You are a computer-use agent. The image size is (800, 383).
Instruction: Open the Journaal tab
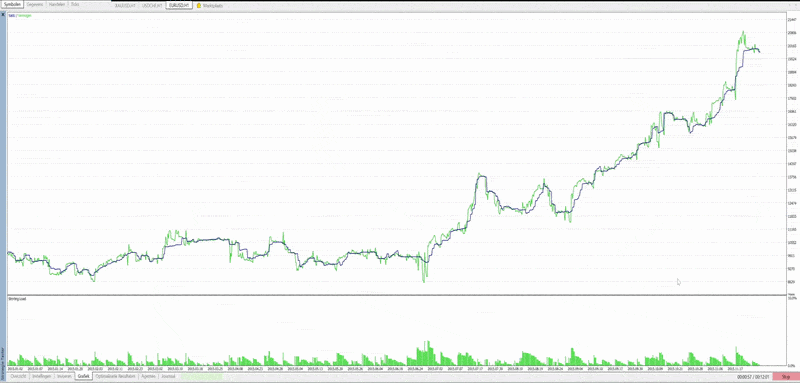coord(168,376)
